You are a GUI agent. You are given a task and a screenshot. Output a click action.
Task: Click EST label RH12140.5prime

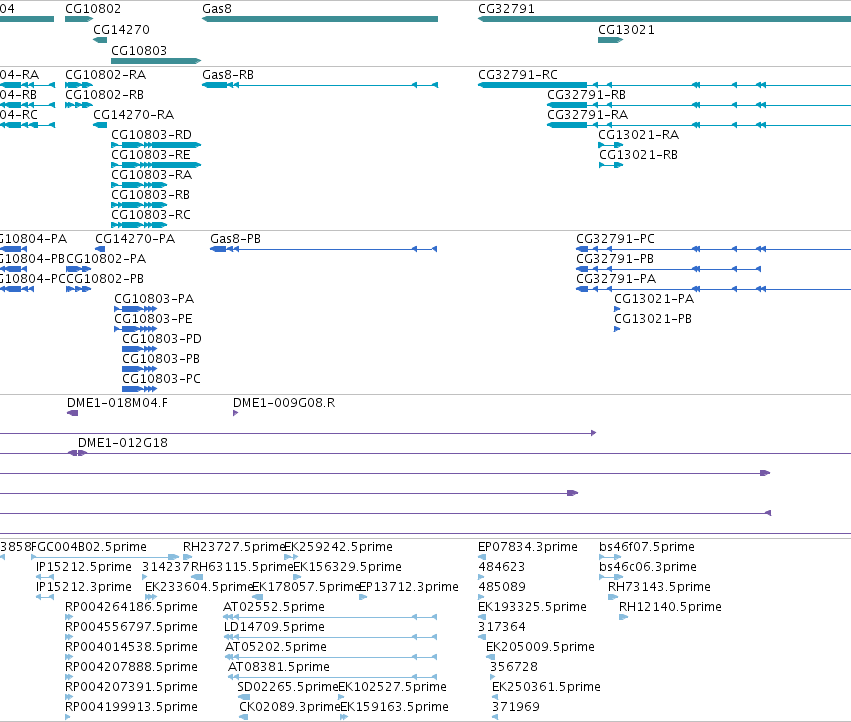pyautogui.click(x=670, y=607)
